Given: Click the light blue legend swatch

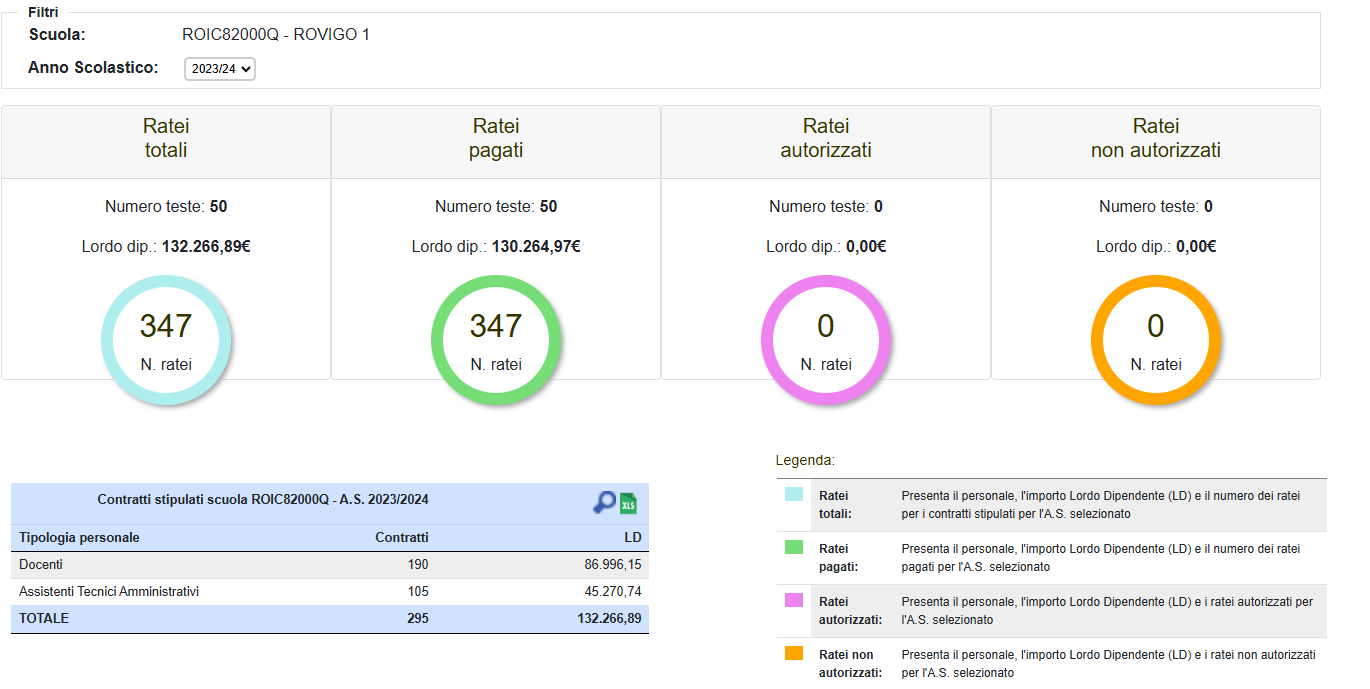Looking at the screenshot, I should click(794, 494).
